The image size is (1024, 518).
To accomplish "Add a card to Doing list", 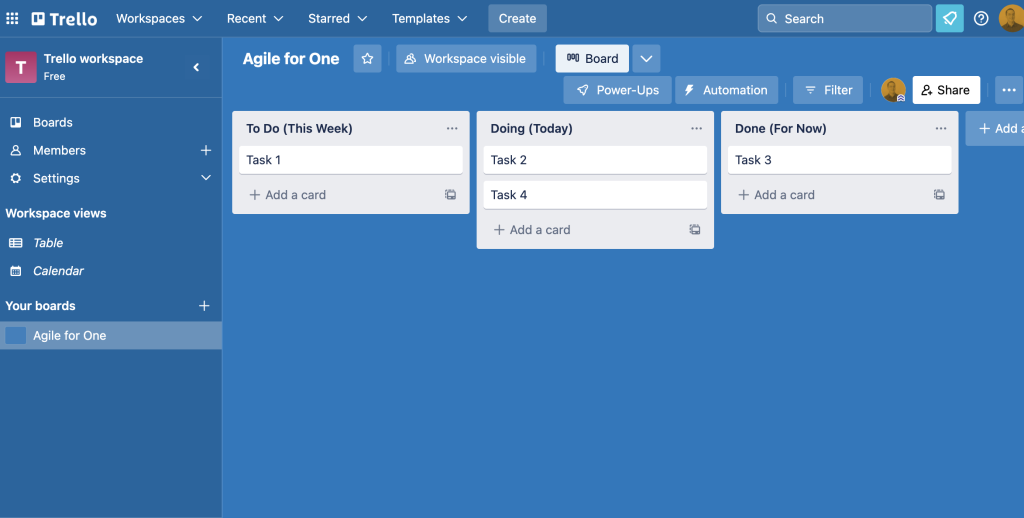I will (x=532, y=230).
